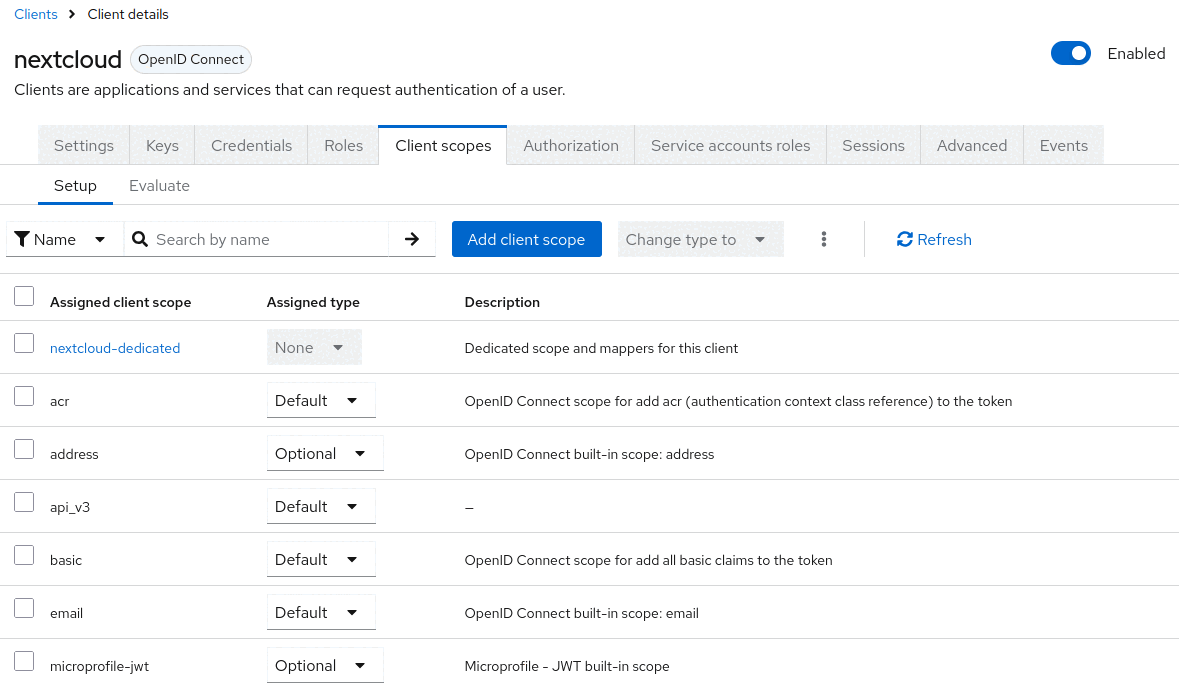Image resolution: width=1179 pixels, height=690 pixels.
Task: Open the Name search attribute dropdown
Action: pyautogui.click(x=98, y=239)
